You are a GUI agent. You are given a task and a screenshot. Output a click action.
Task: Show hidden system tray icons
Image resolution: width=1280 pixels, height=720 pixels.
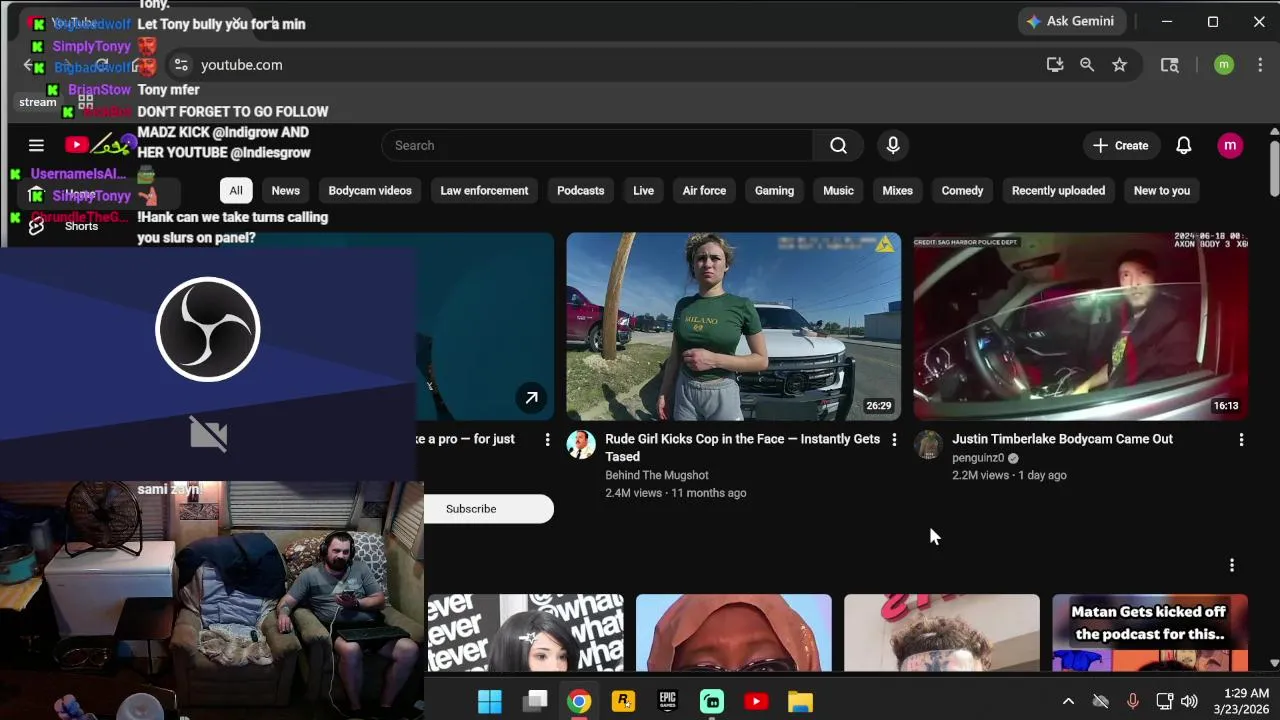click(1068, 702)
